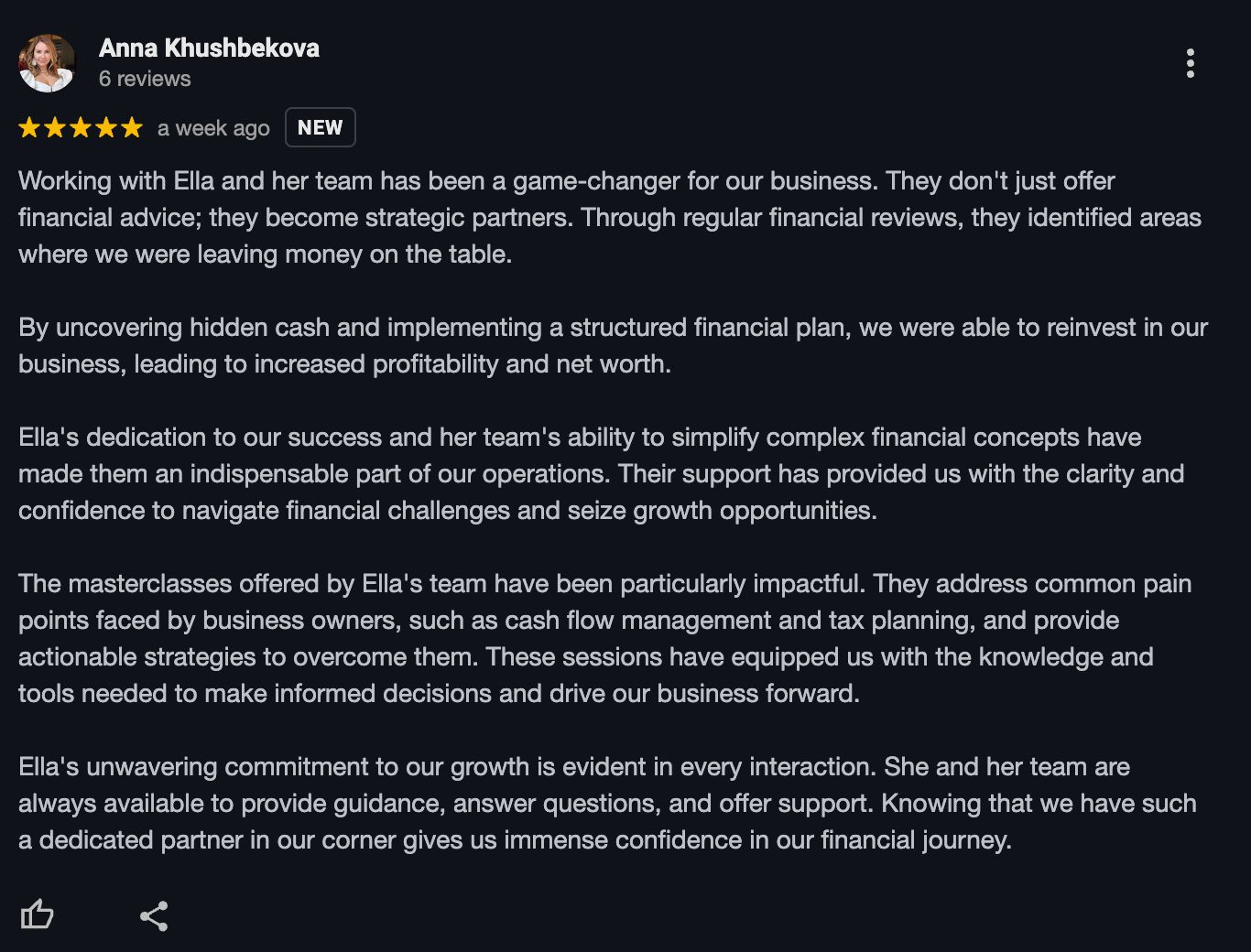Click the 'a week ago' timestamp

point(213,128)
